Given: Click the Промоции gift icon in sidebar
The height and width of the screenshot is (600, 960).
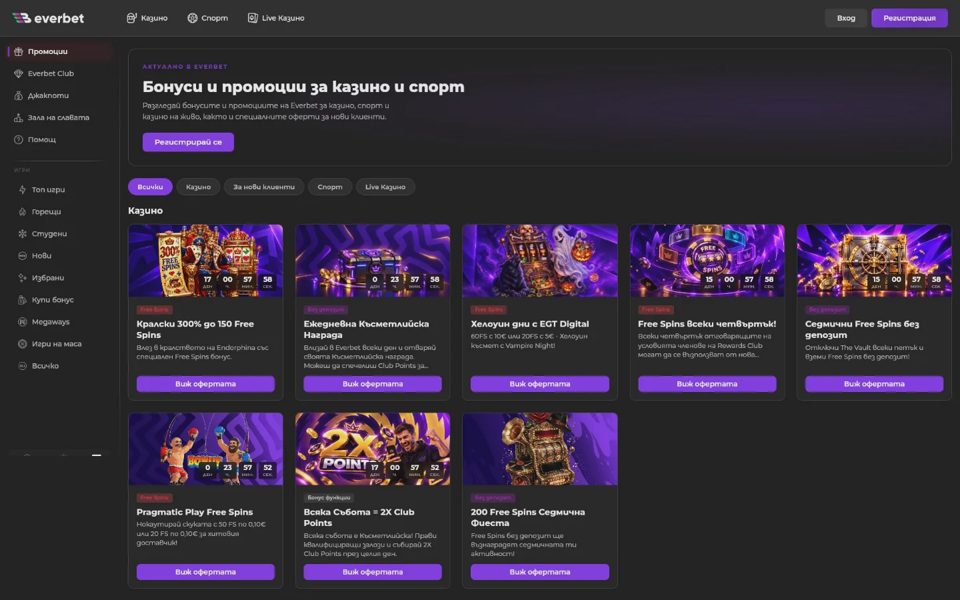Looking at the screenshot, I should click(18, 51).
